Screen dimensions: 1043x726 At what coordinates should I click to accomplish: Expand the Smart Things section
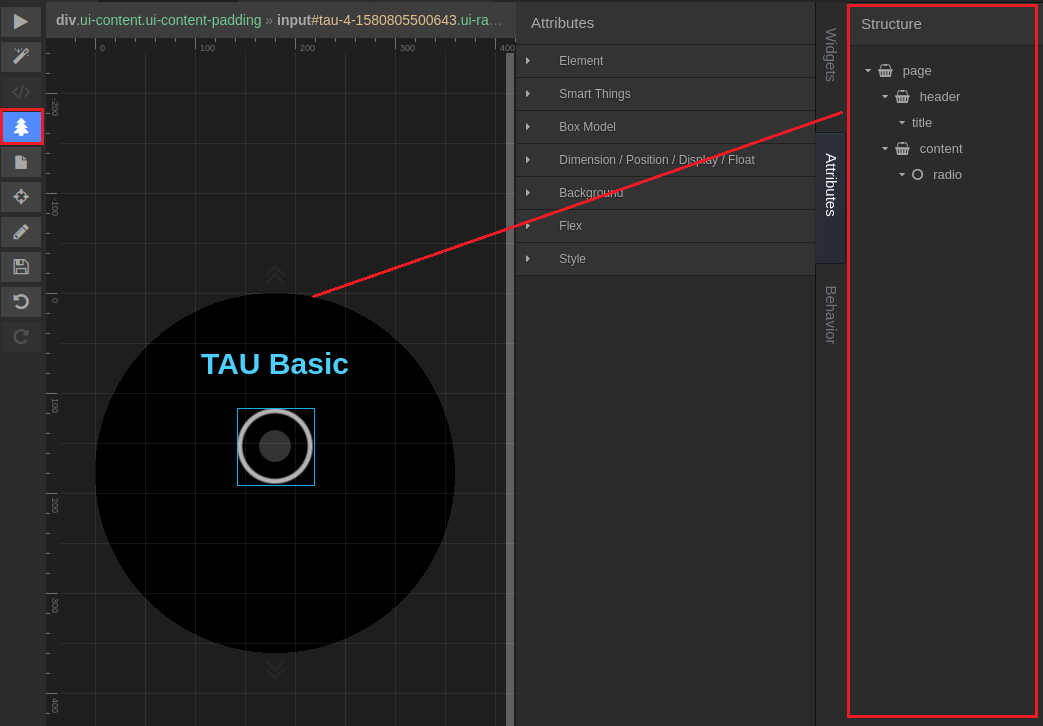(594, 94)
